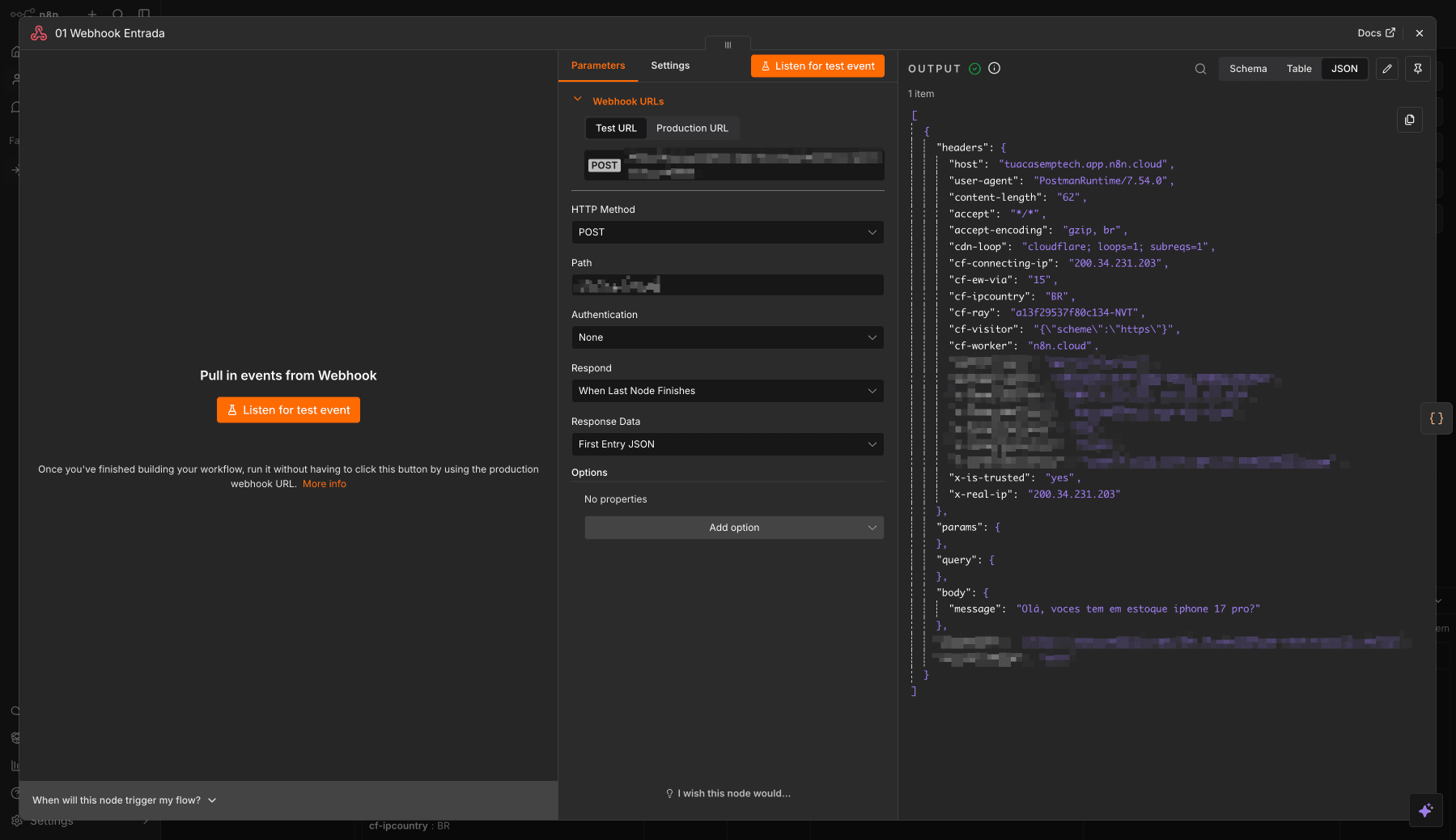Screen dimensions: 1456x840
Task: Click I wish this node would... feedback link
Action: [728, 793]
